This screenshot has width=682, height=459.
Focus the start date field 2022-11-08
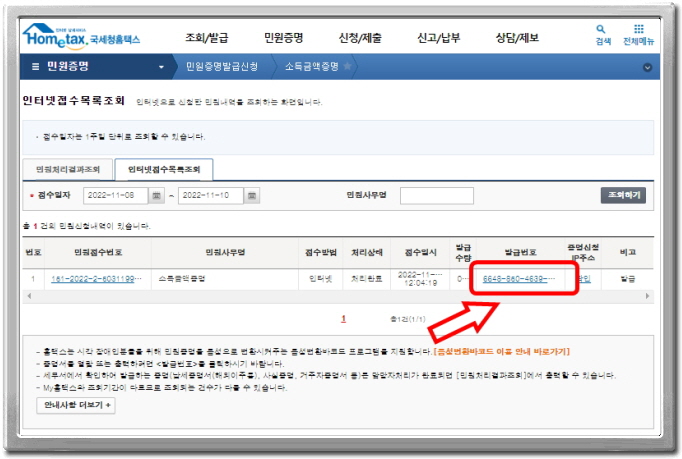116,196
